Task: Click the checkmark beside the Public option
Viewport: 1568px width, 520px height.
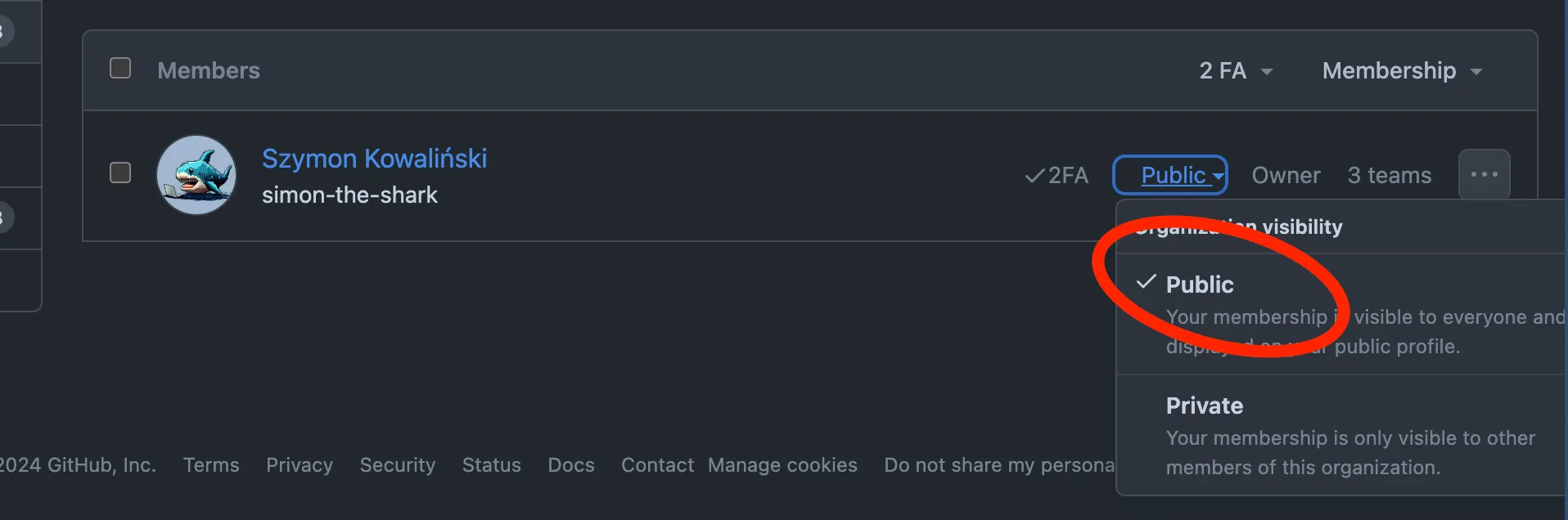Action: (1147, 283)
